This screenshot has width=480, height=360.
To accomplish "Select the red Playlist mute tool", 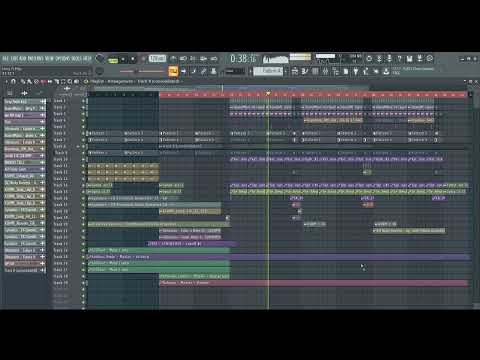I will (x=44, y=81).
